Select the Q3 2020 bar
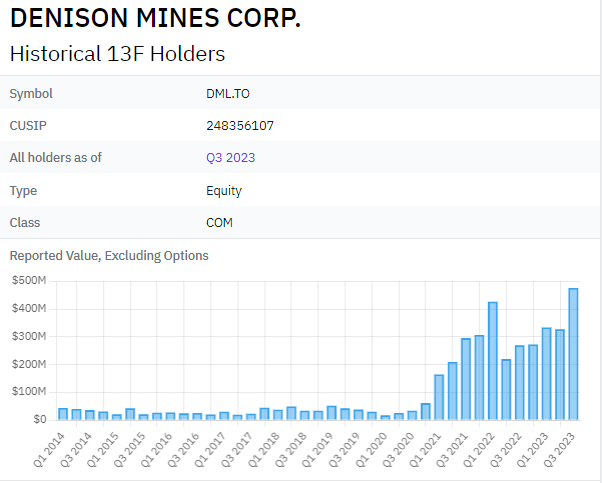 [412, 415]
